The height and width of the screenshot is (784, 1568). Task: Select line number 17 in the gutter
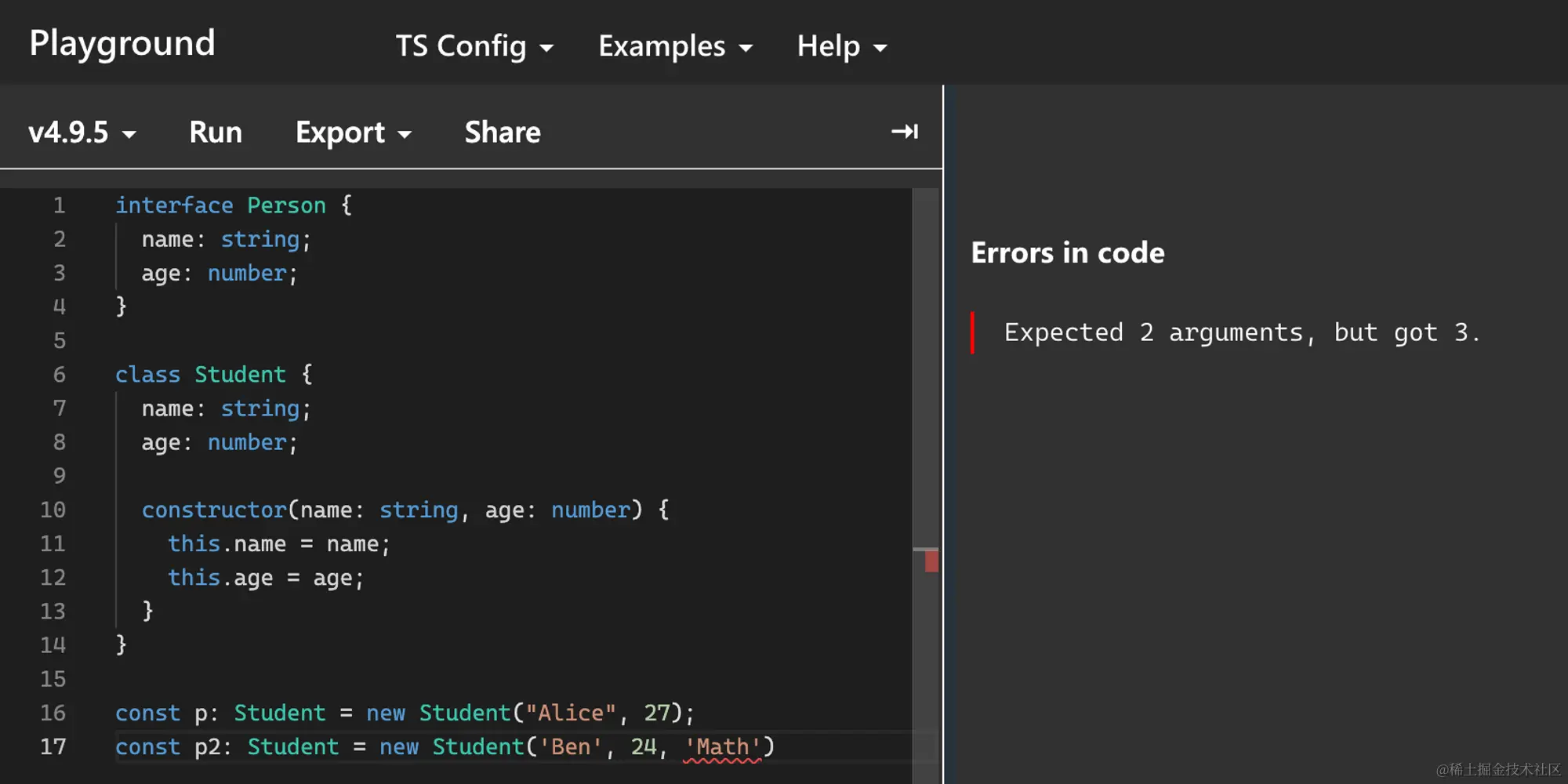point(53,746)
